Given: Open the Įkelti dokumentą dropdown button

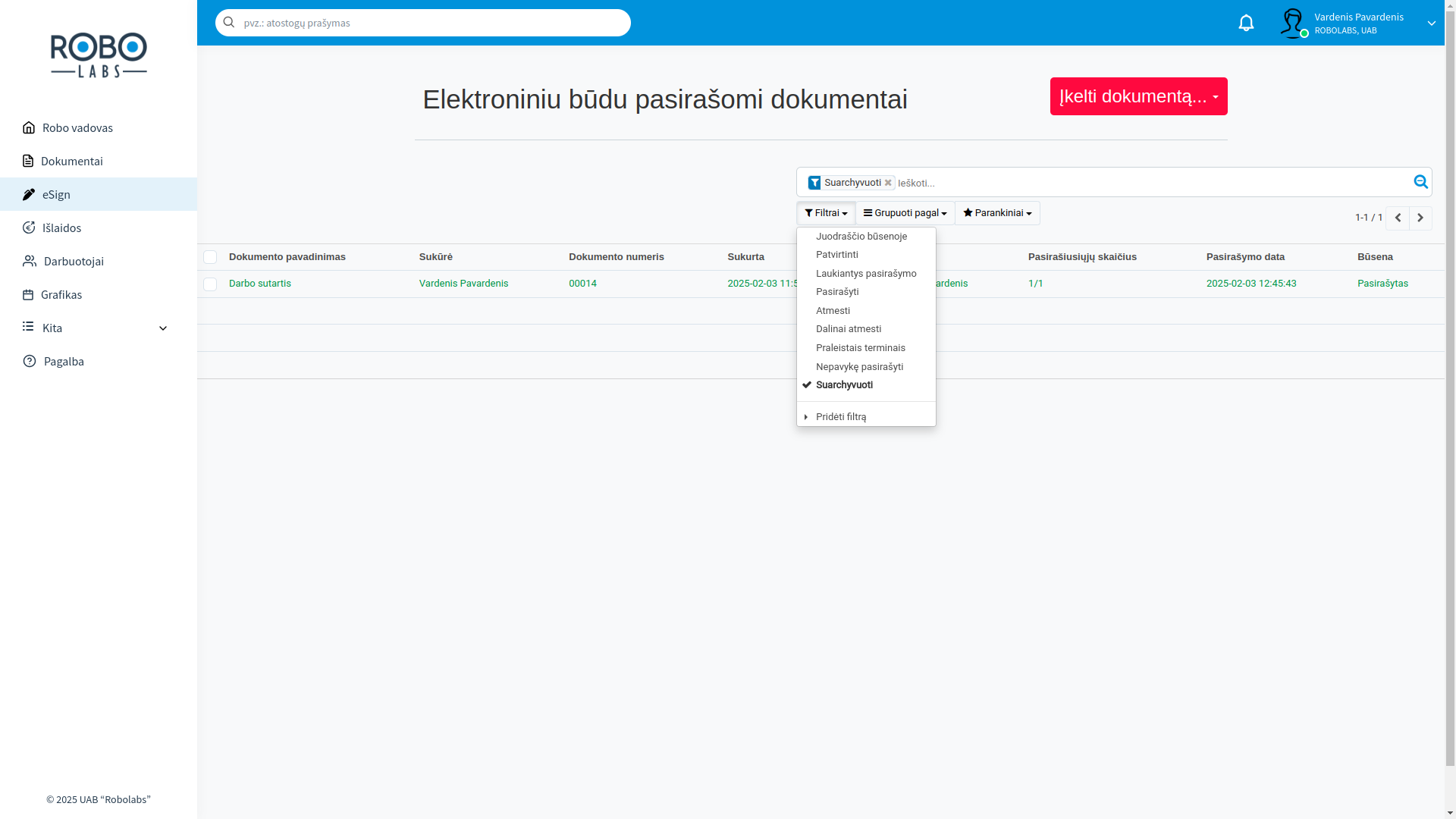Looking at the screenshot, I should click(x=1138, y=96).
